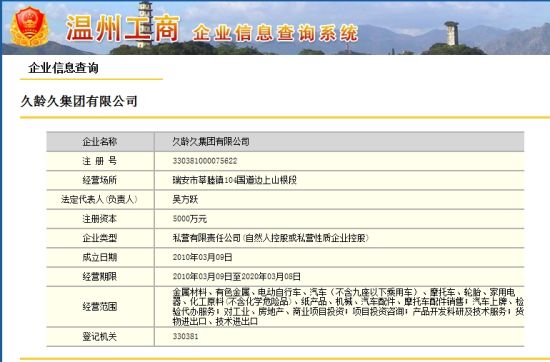Click the national emblem badge logo

29,26
